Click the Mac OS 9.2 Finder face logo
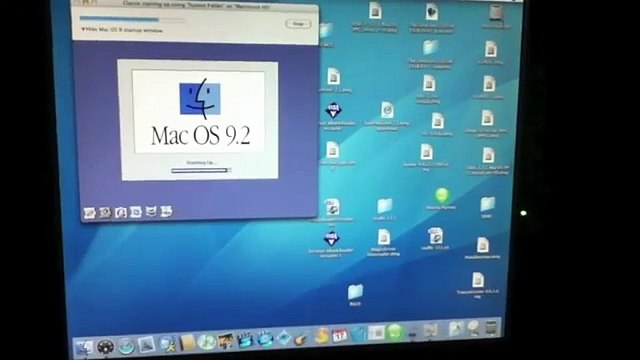The width and height of the screenshot is (640, 360). (x=200, y=98)
